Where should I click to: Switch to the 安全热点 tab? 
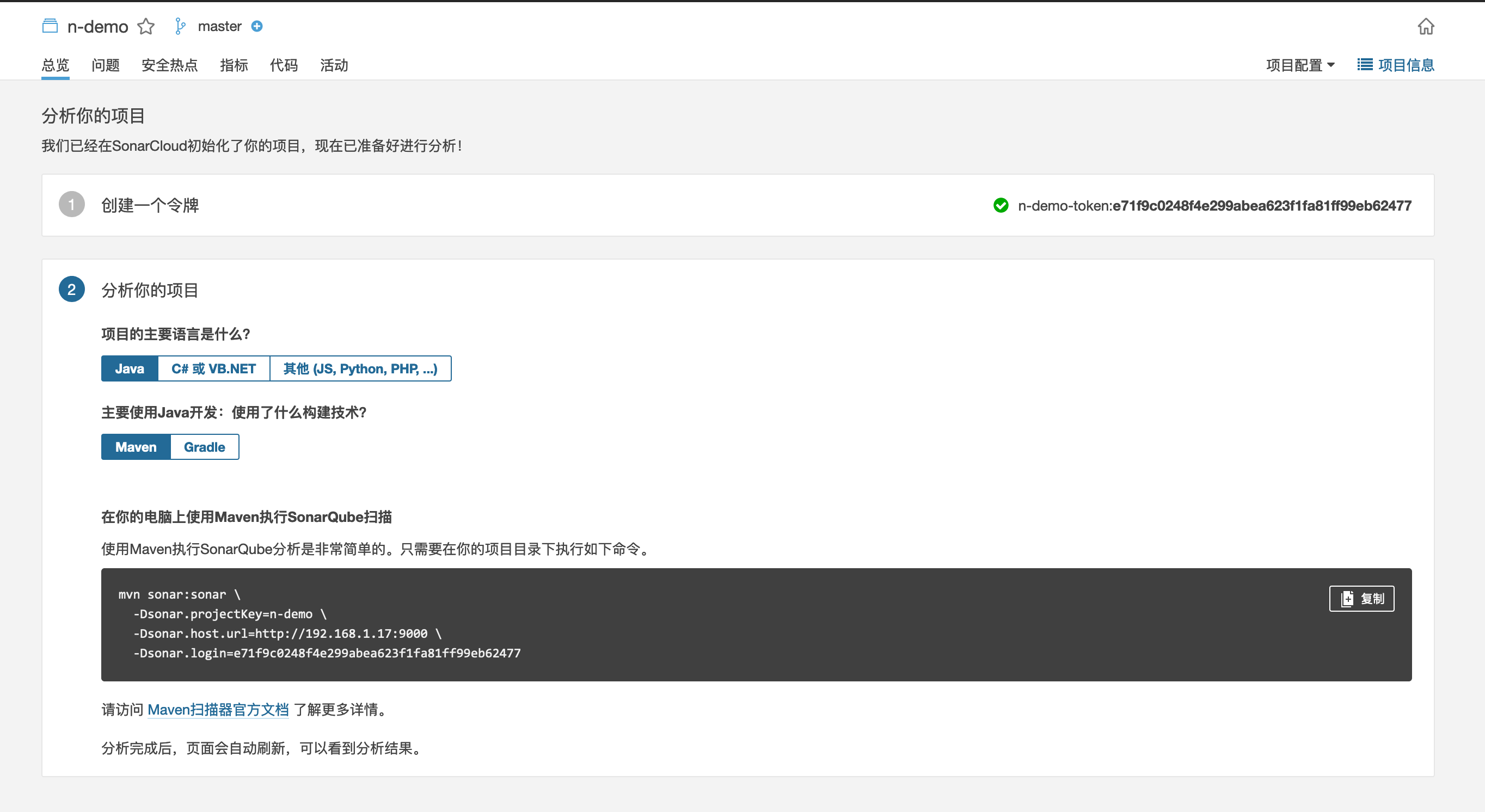169,65
